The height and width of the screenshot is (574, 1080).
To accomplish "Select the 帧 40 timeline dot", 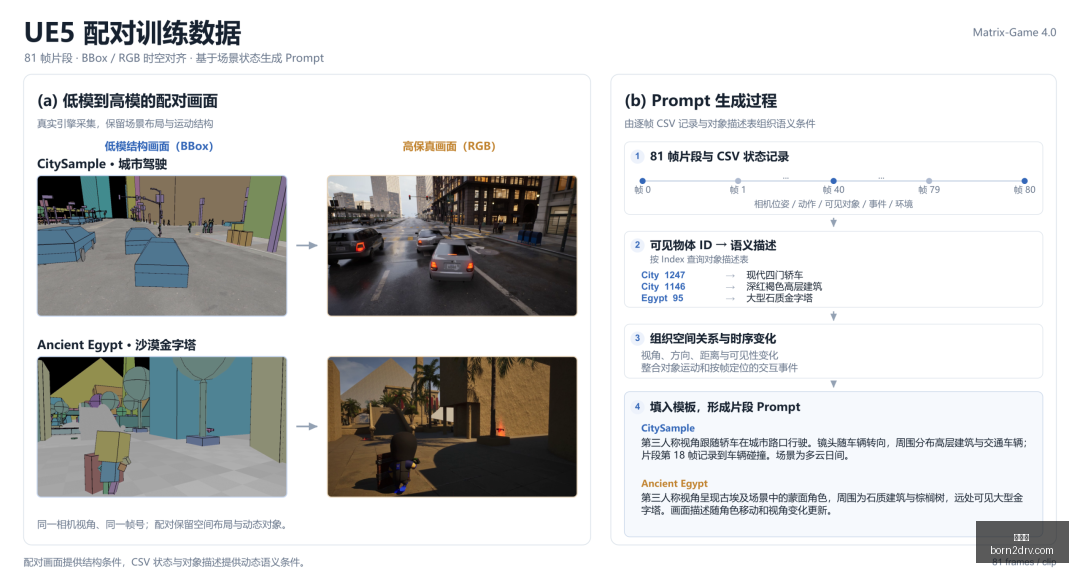I will click(x=833, y=181).
